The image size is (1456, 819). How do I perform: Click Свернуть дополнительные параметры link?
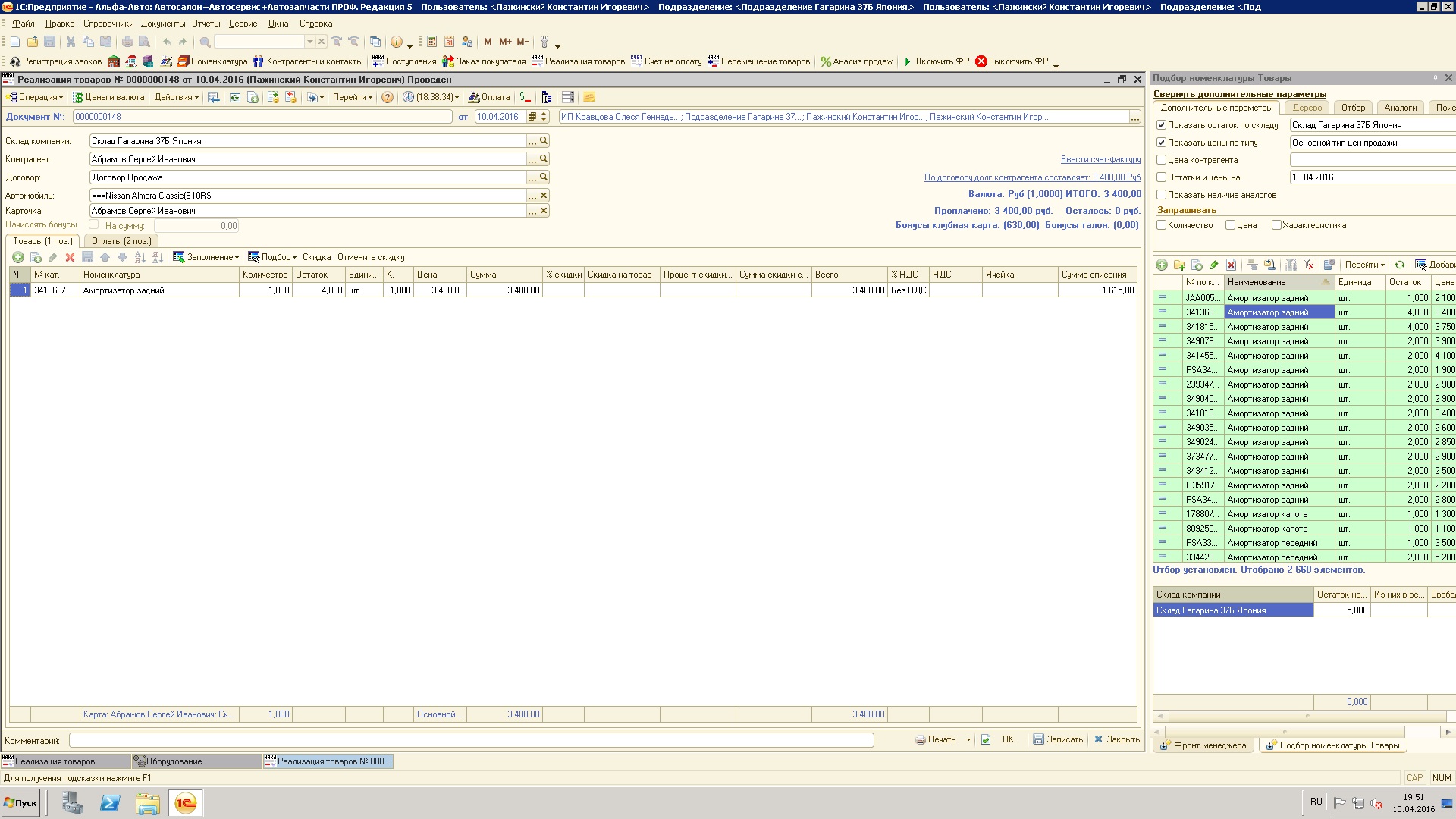tap(1240, 94)
